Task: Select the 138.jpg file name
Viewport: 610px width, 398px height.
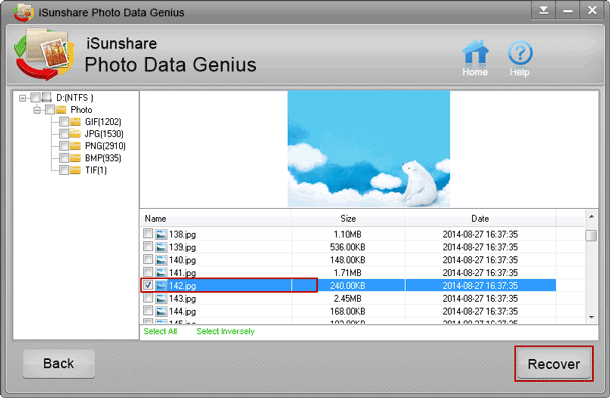Action: pyautogui.click(x=182, y=234)
